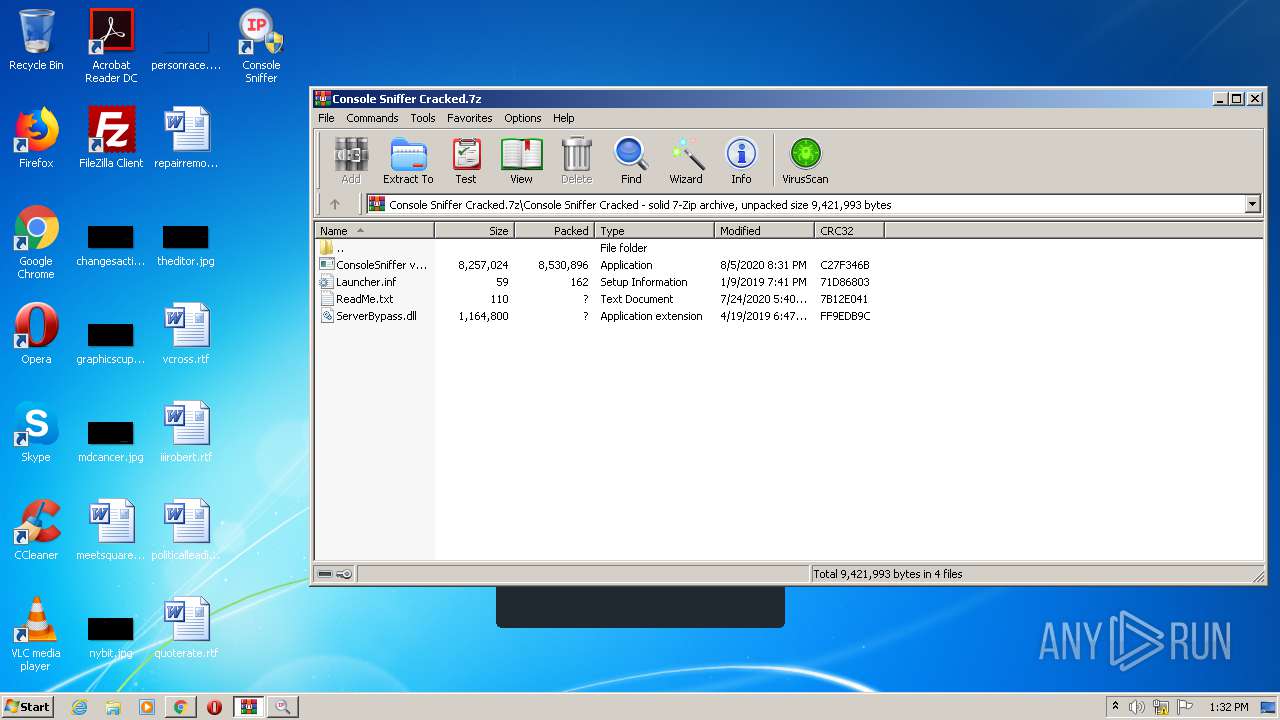Open the politicalleadi Word document icon
This screenshot has height=720, width=1280.
tap(186, 530)
